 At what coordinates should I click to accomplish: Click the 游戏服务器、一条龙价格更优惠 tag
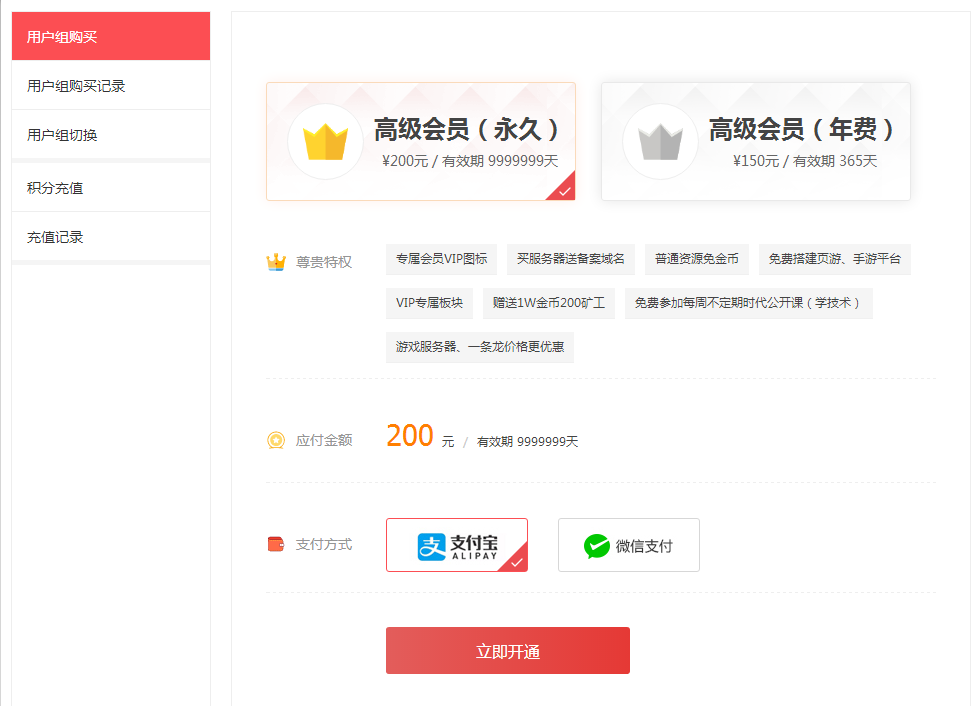point(479,347)
